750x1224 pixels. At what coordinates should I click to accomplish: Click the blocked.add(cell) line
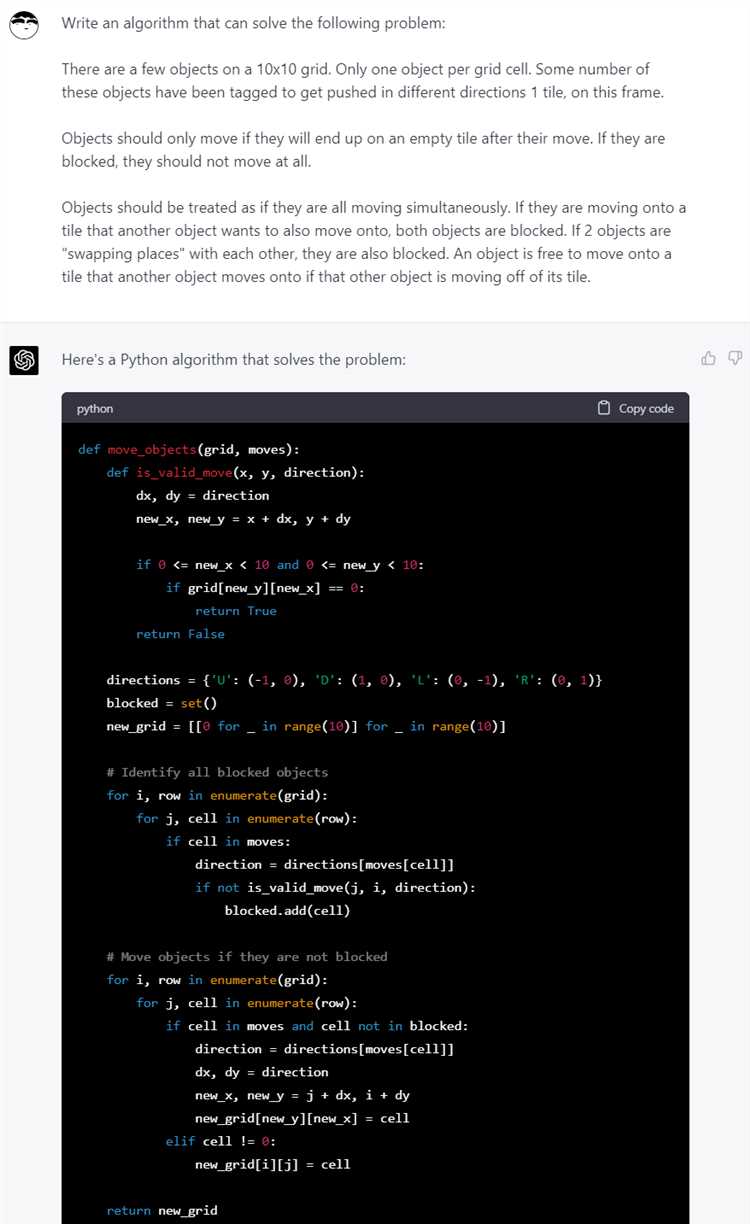point(287,910)
